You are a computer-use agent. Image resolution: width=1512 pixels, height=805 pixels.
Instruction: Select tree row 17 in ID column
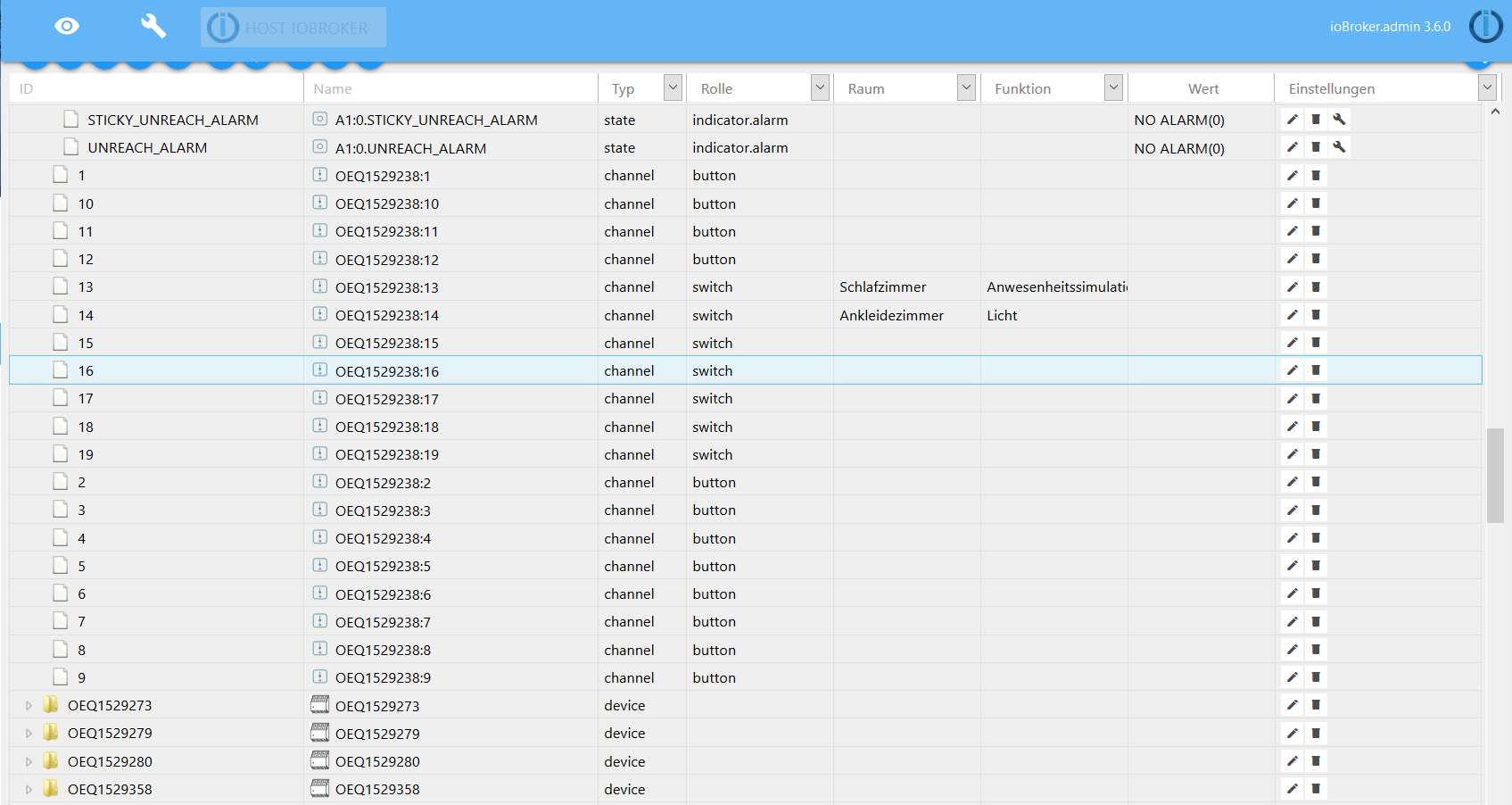(86, 399)
